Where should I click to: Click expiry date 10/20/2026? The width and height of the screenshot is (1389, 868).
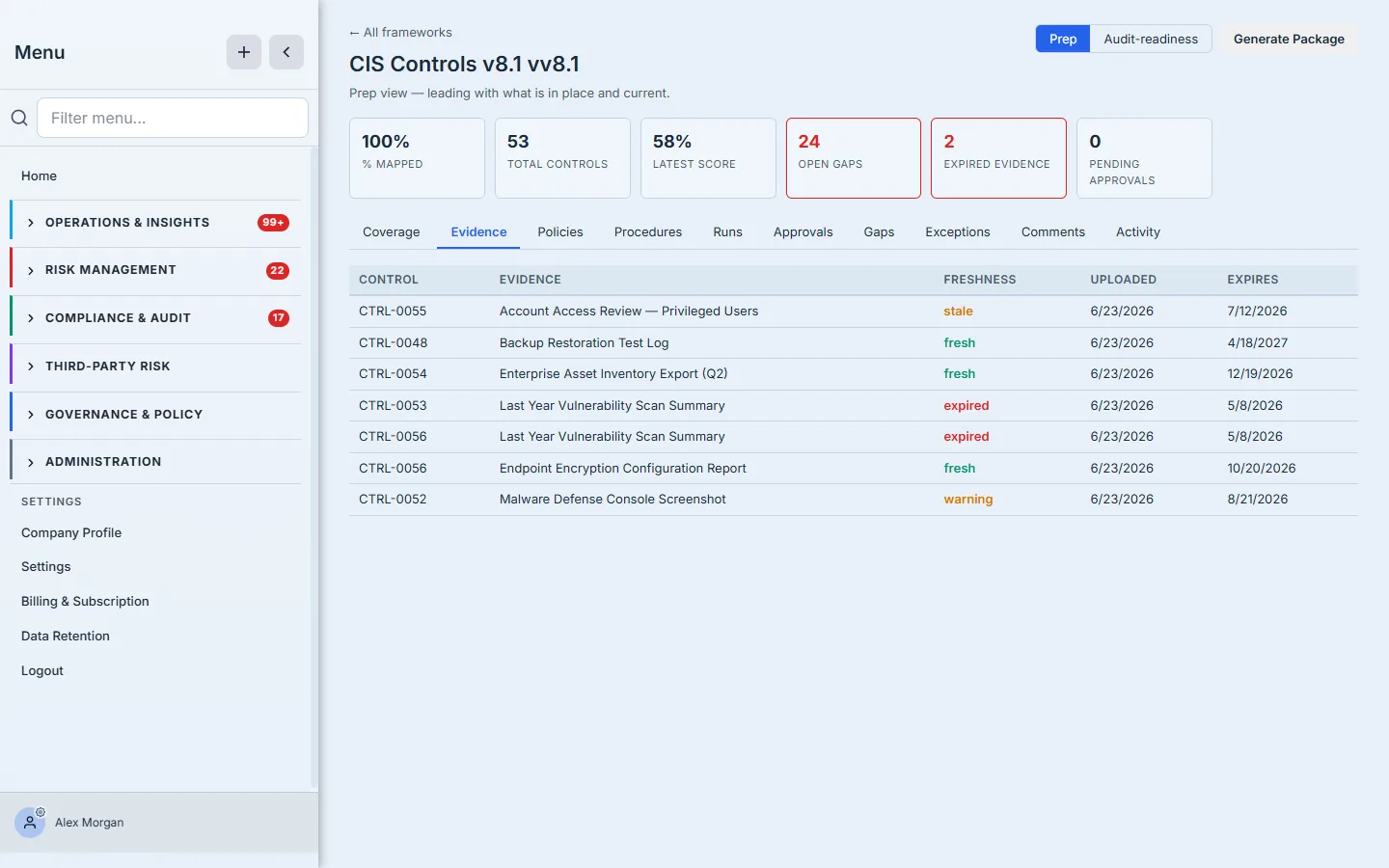[x=1262, y=469]
